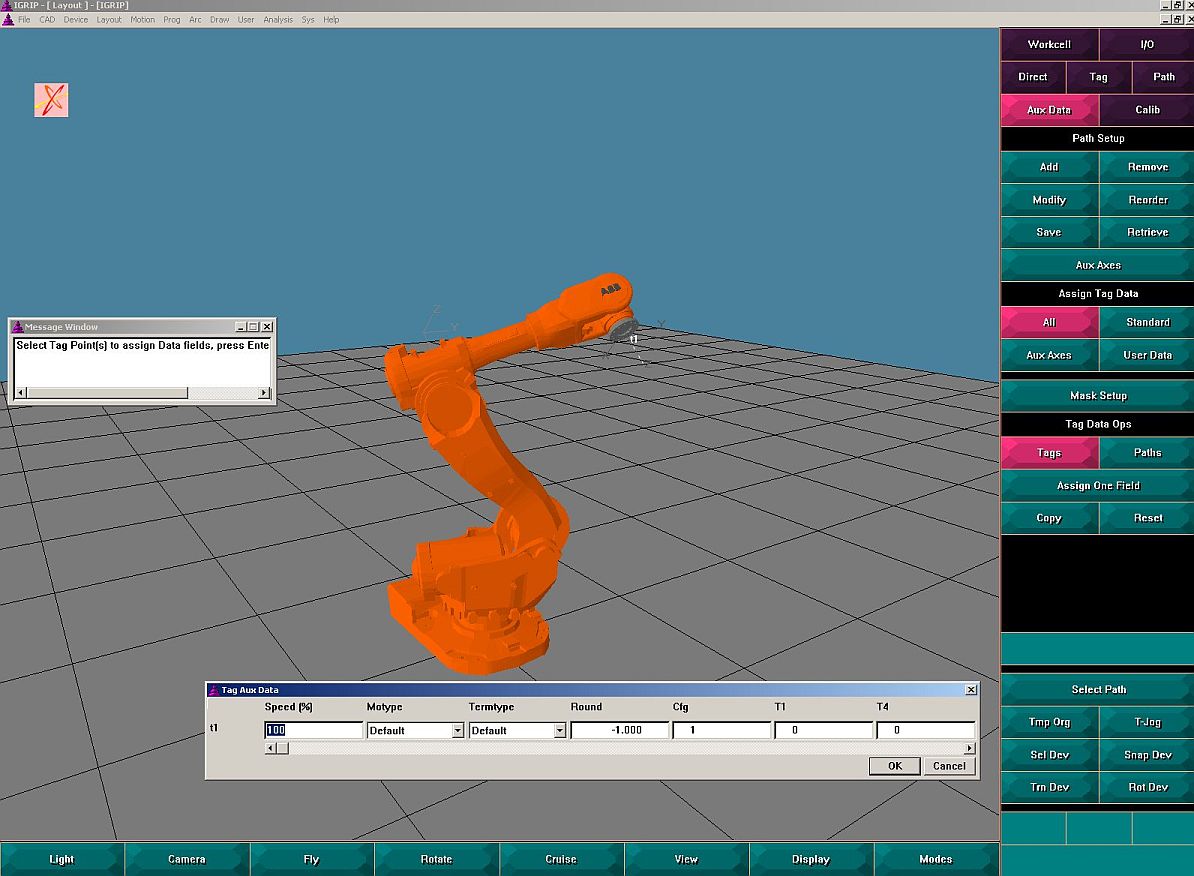
Task: Click the Snap Dev button
Action: point(1147,755)
